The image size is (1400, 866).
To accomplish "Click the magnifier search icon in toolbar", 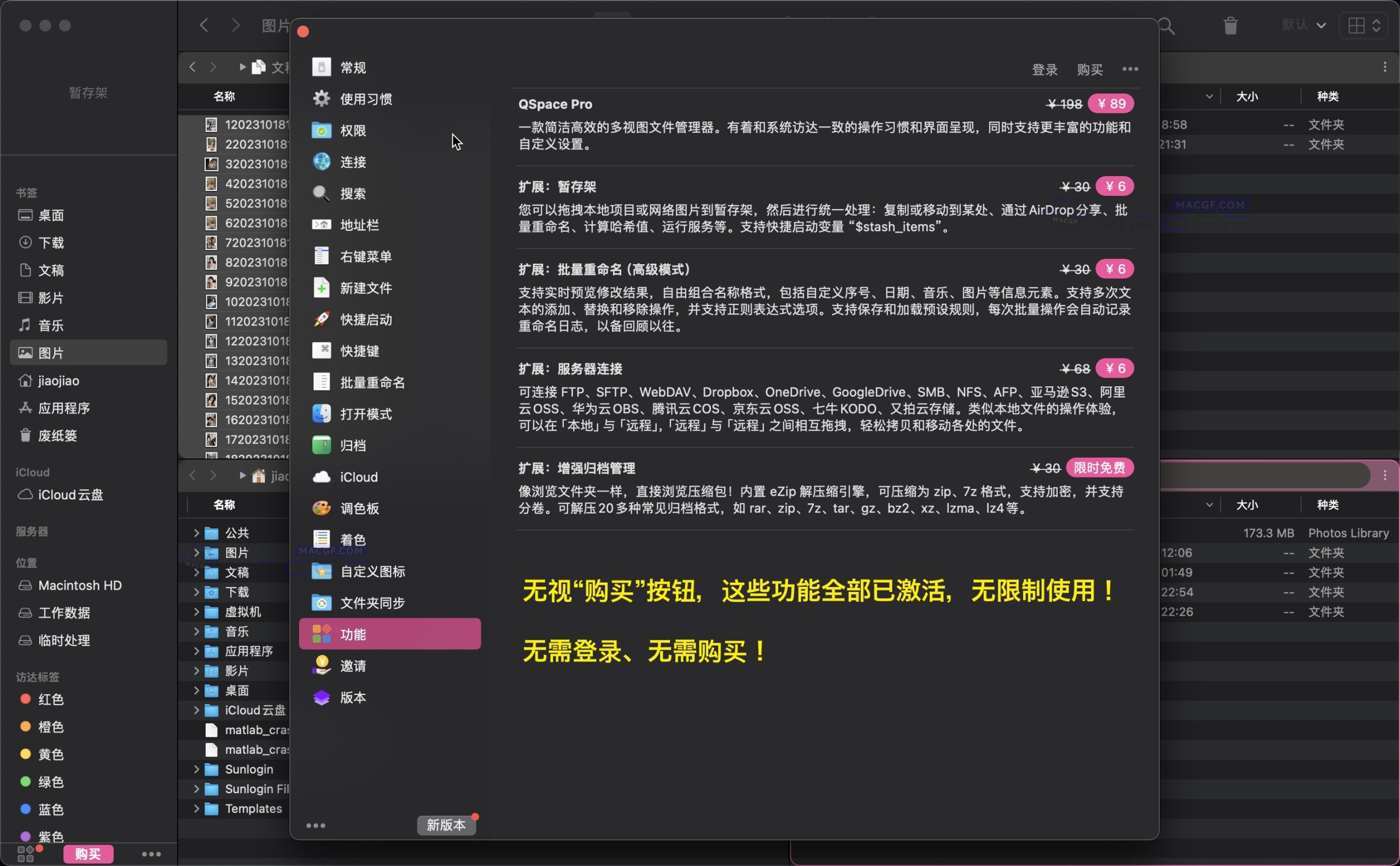I will 1167,26.
